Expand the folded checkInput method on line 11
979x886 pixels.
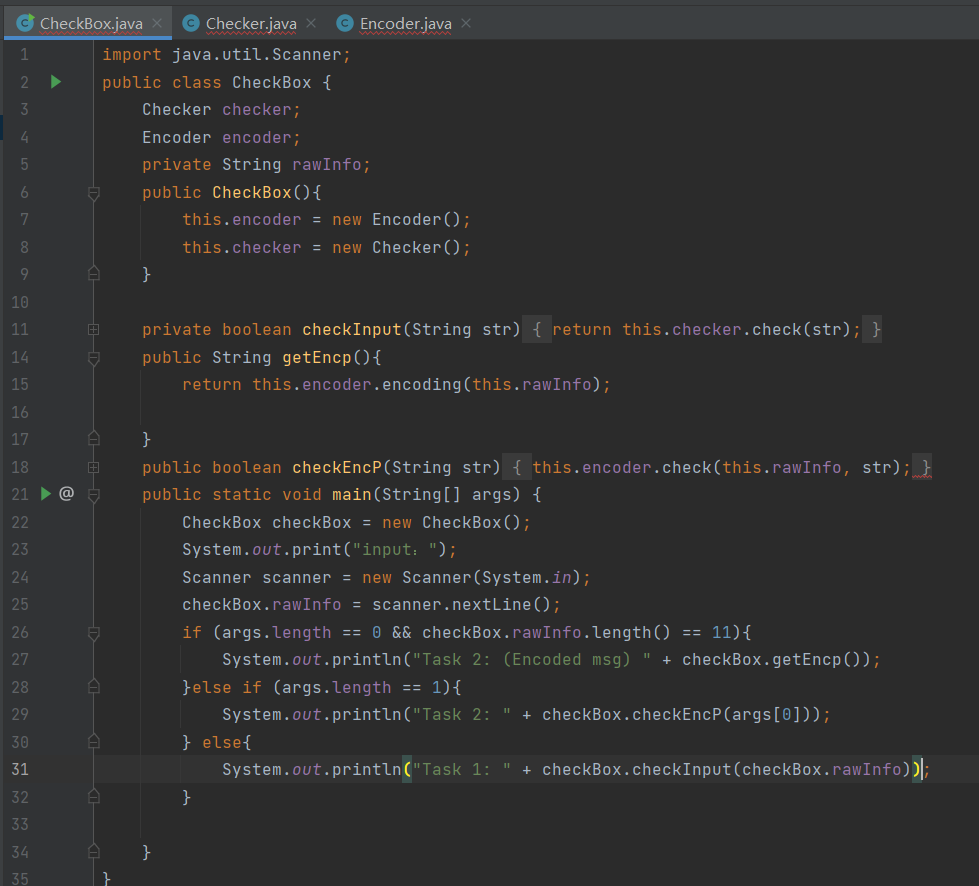click(93, 329)
